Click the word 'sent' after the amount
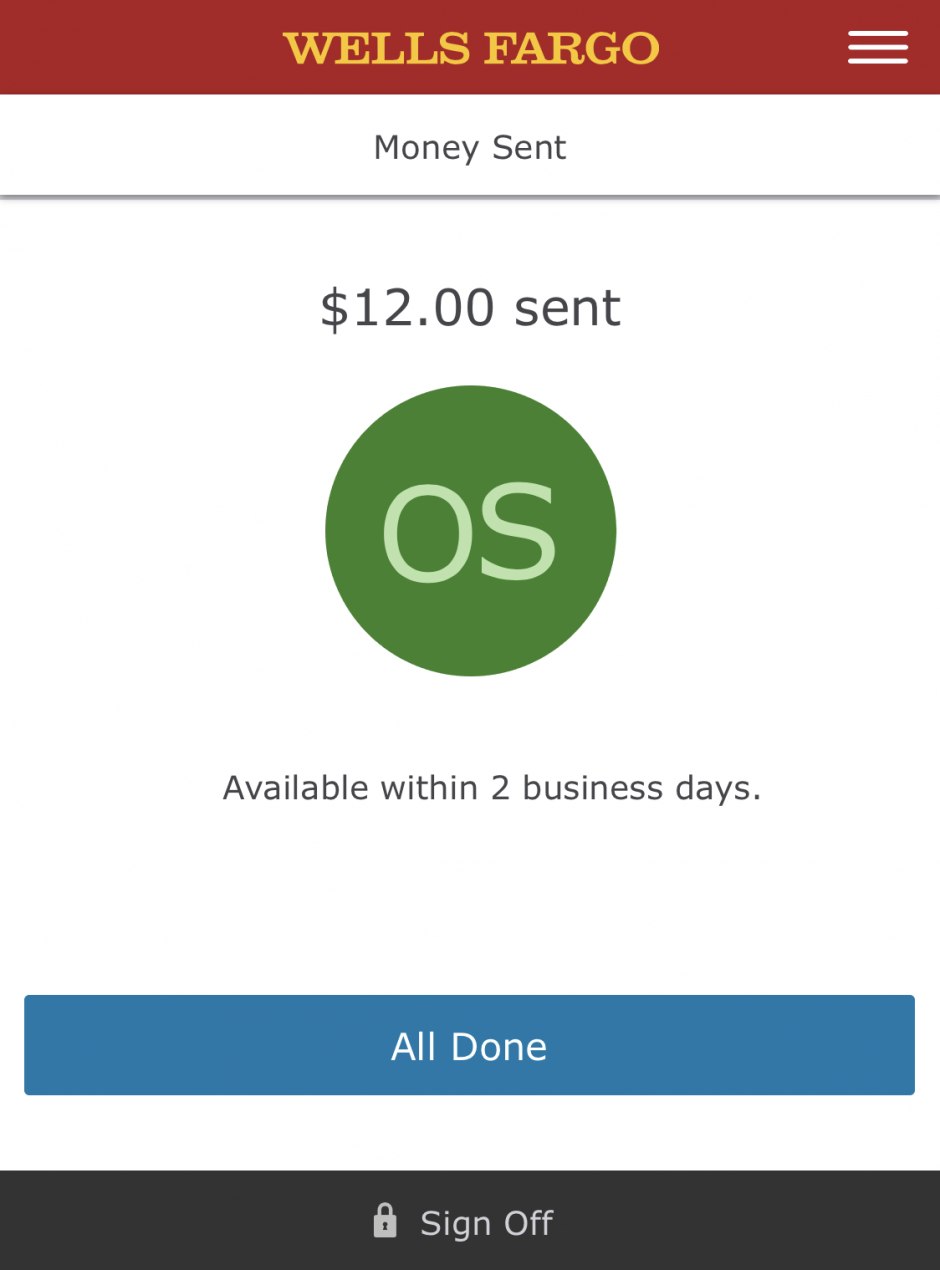The image size is (940, 1270). 567,307
